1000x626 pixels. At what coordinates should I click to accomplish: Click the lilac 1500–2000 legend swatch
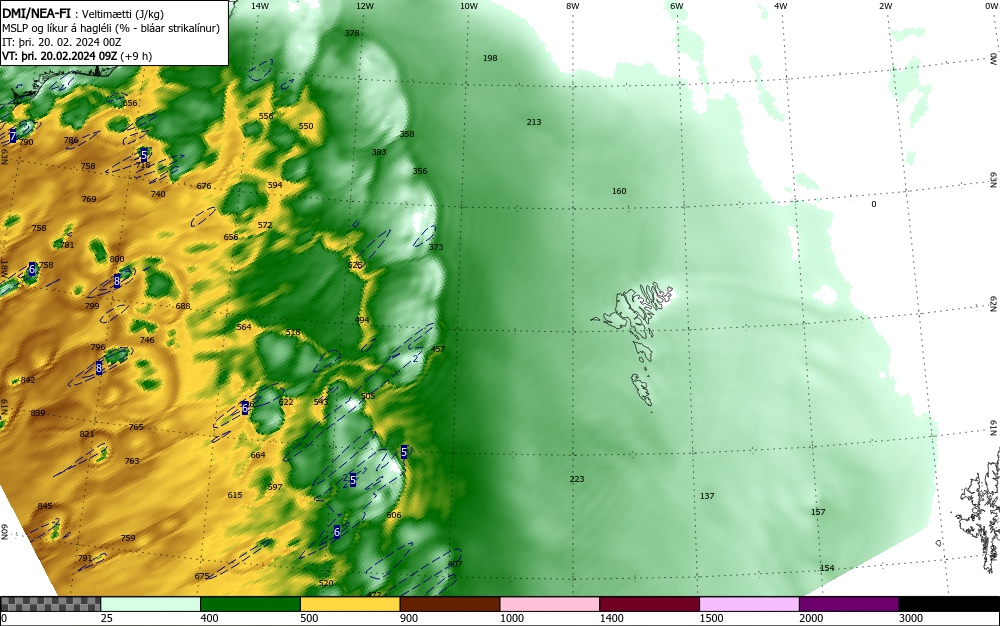click(749, 604)
